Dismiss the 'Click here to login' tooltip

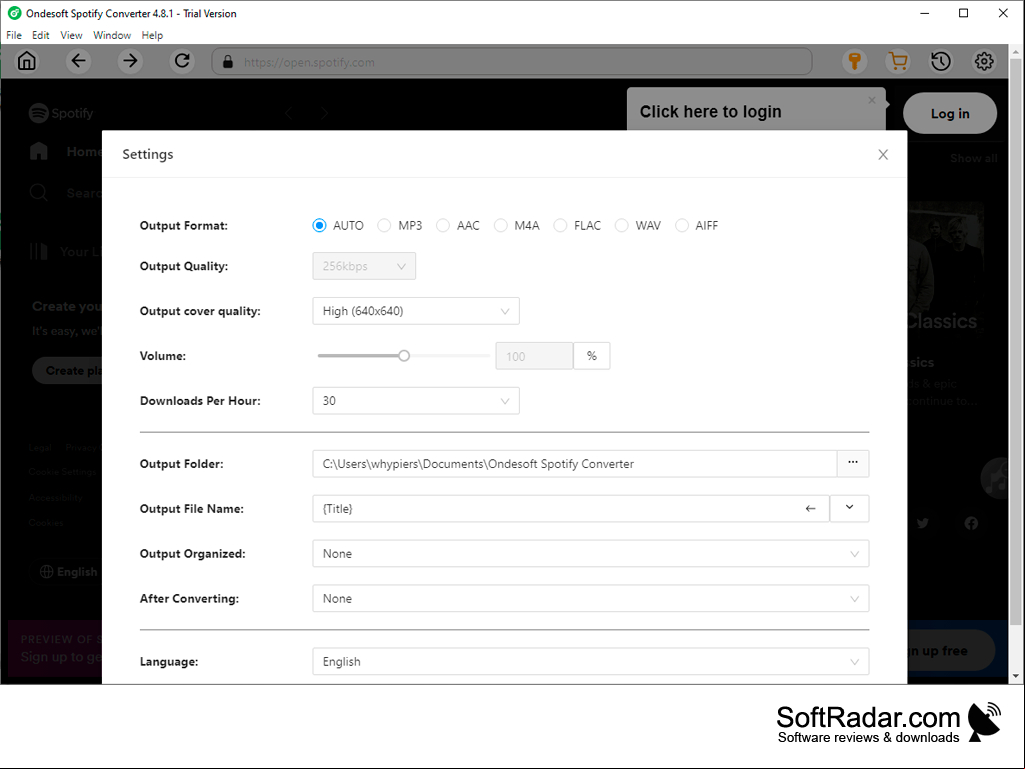click(871, 100)
